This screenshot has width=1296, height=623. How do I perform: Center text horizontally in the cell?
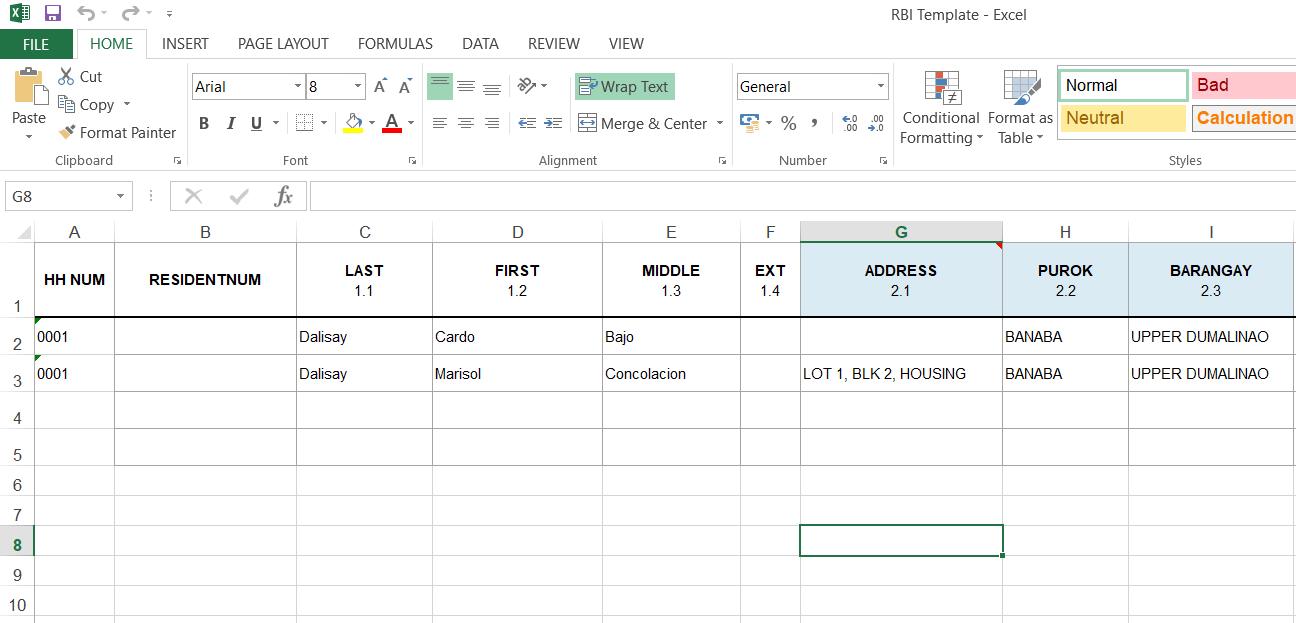click(x=466, y=123)
